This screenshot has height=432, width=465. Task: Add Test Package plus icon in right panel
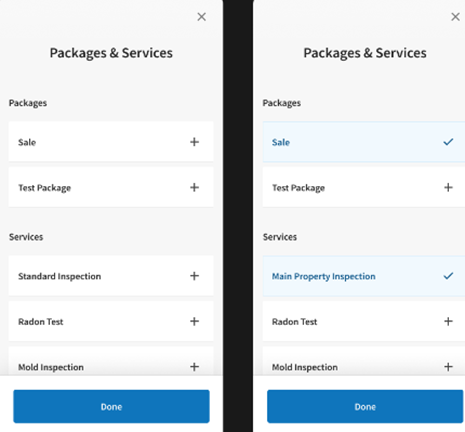pyautogui.click(x=448, y=187)
